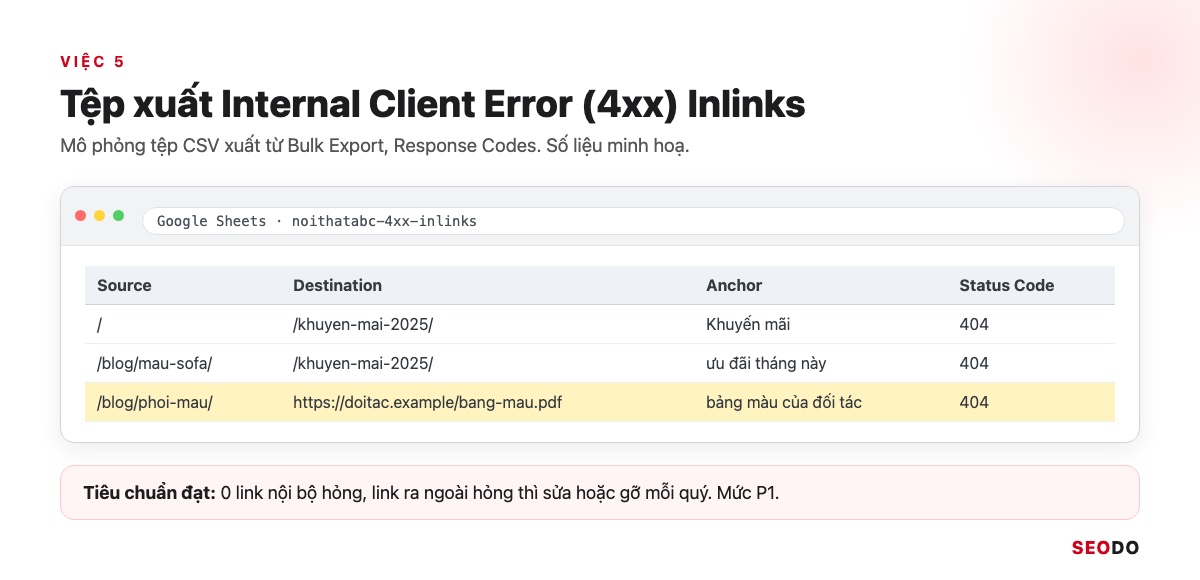Image resolution: width=1200 pixels, height=580 pixels.
Task: Click status 404 in the Khuyến mãi row
Action: (974, 324)
